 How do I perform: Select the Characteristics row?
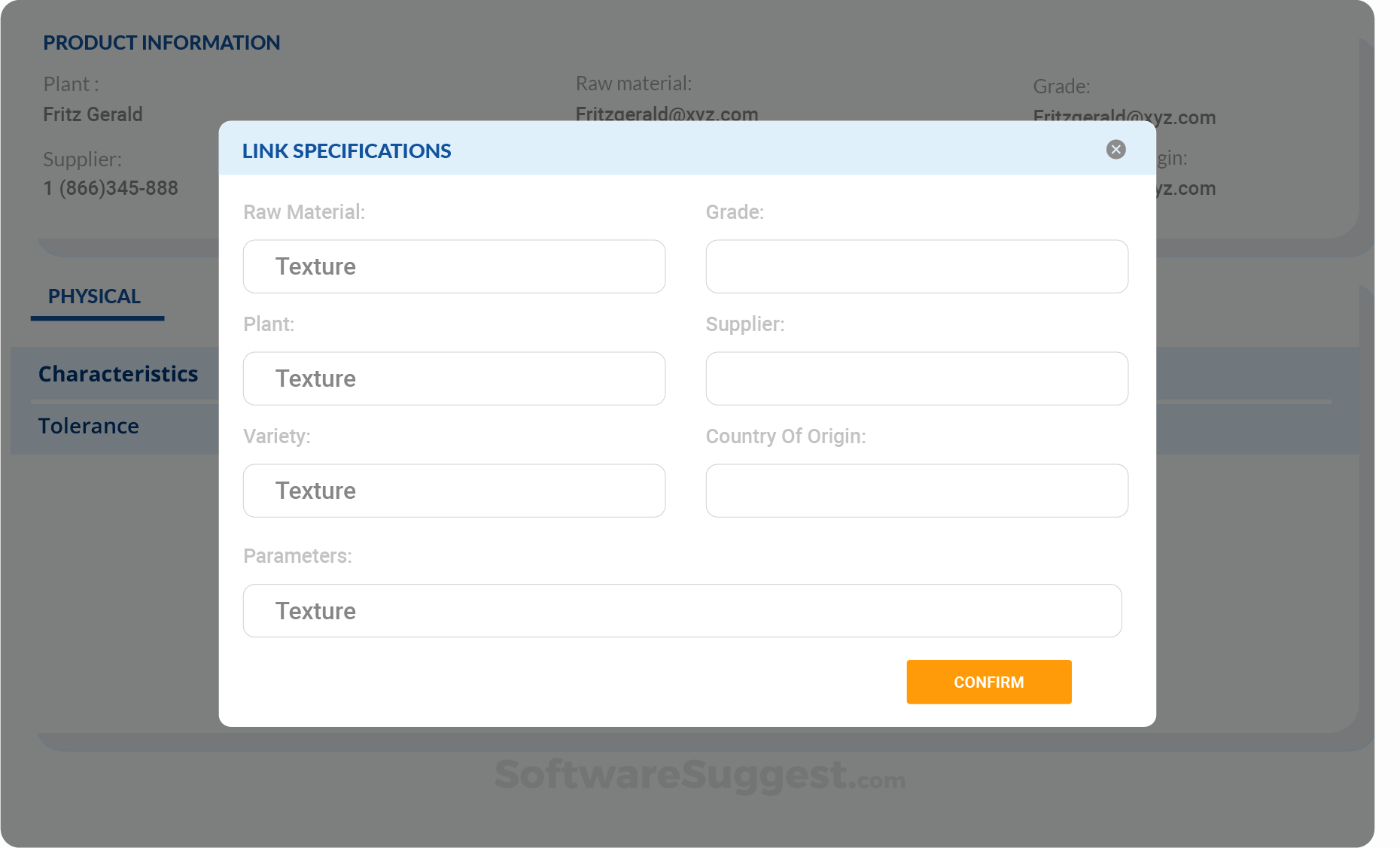click(x=118, y=374)
